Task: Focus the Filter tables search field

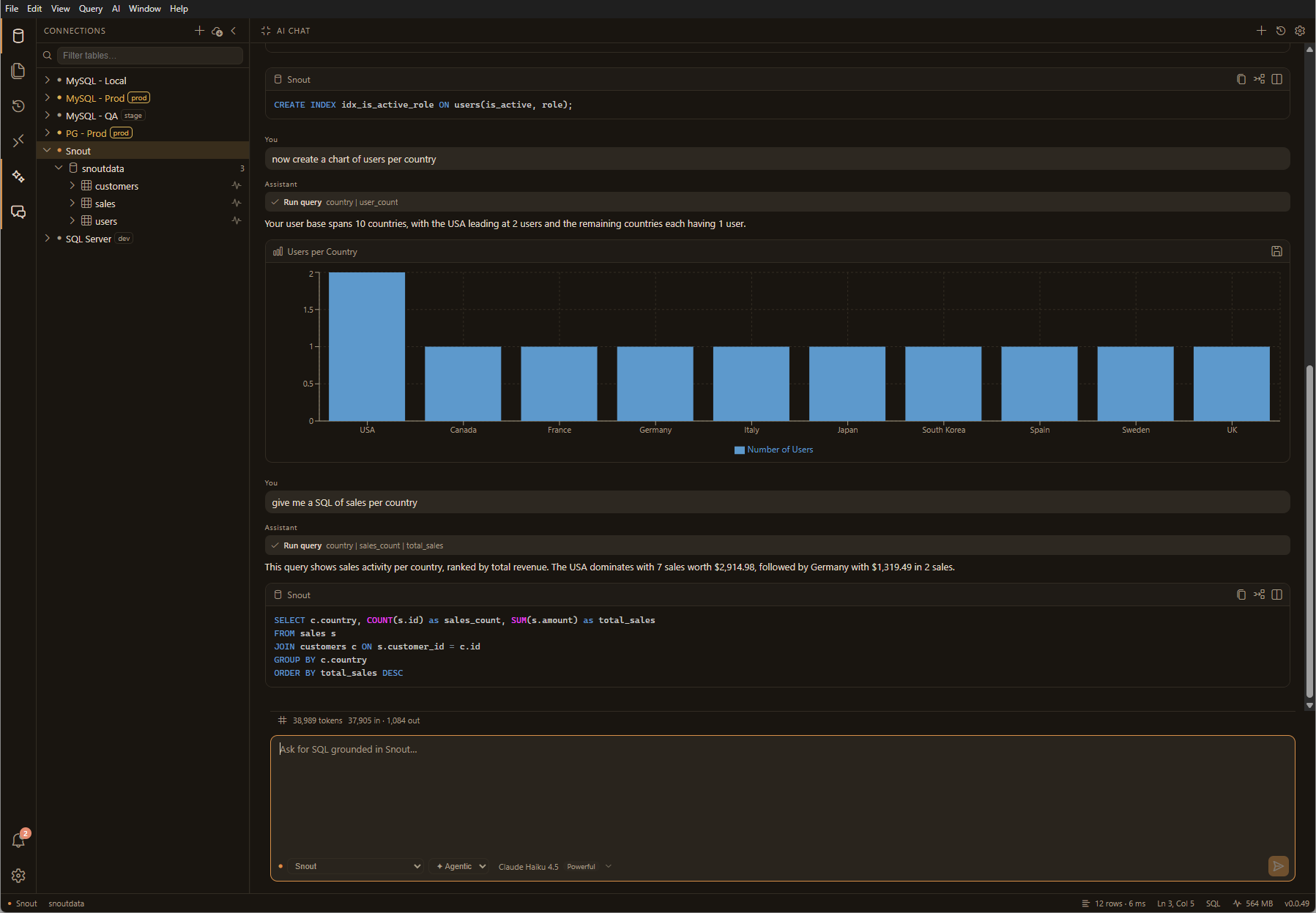Action: [149, 56]
